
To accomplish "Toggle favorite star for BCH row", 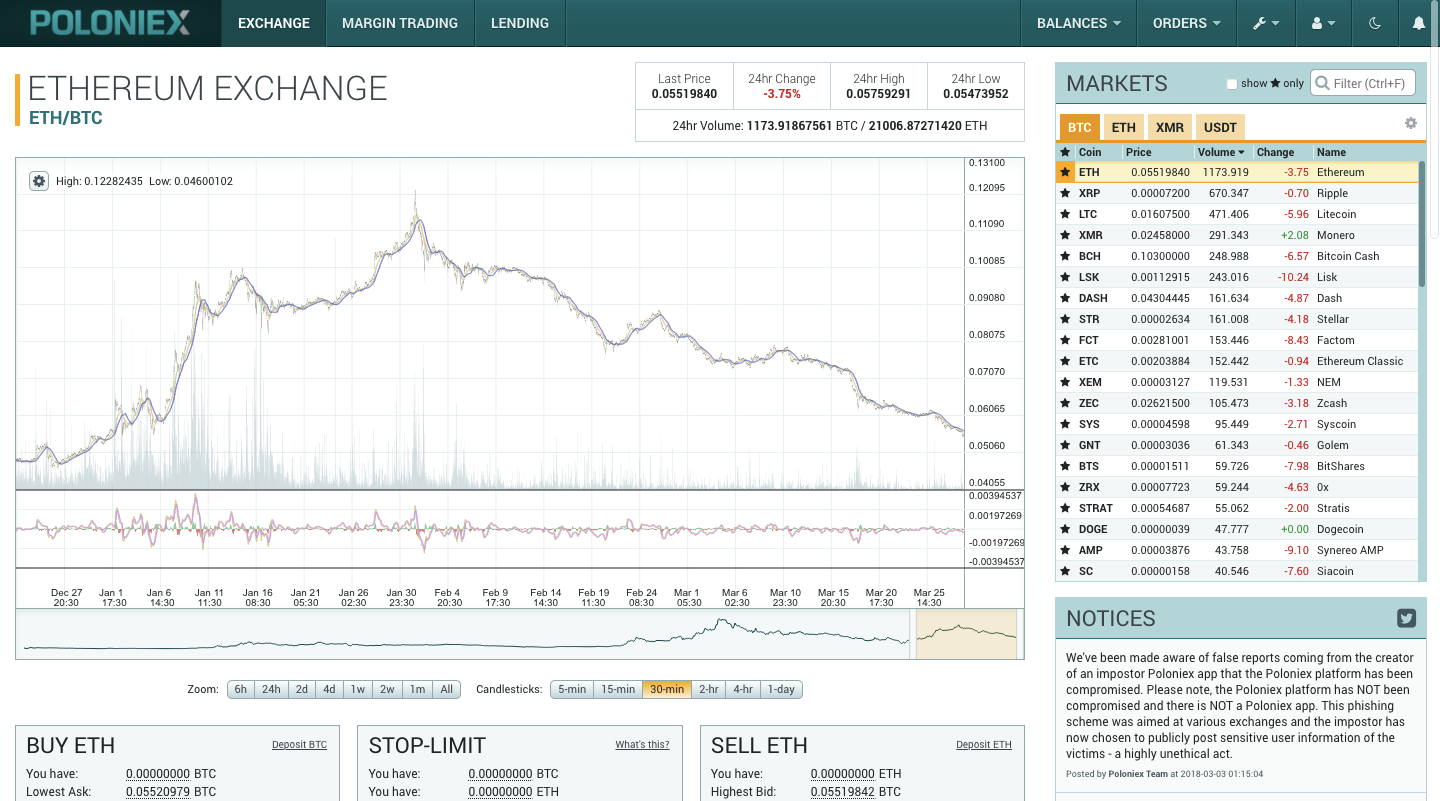I will click(x=1065, y=256).
